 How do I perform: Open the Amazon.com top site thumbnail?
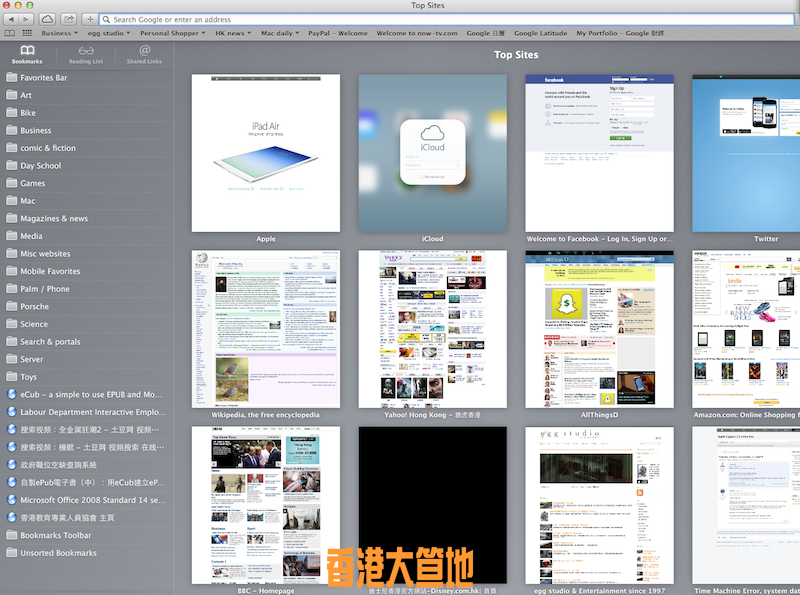[x=746, y=329]
